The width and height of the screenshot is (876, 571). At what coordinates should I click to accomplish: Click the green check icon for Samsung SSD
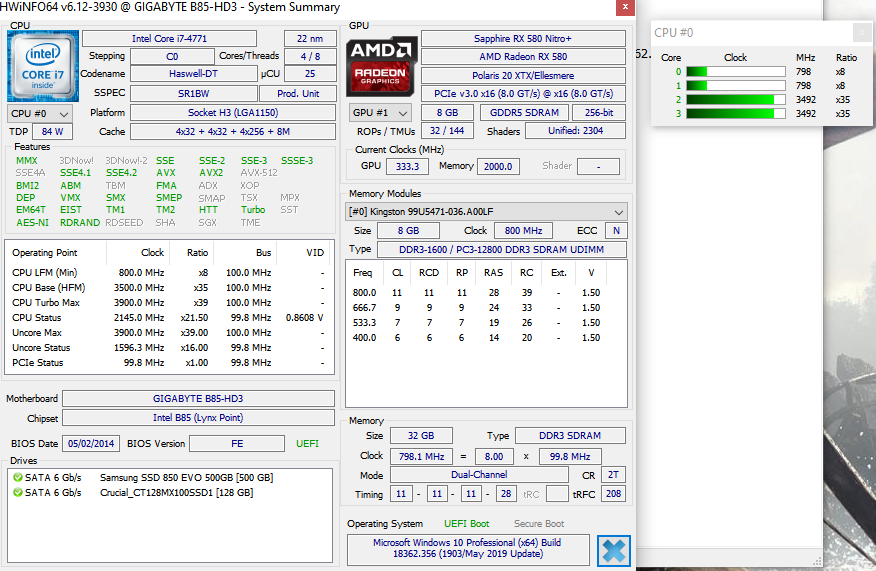(18, 478)
